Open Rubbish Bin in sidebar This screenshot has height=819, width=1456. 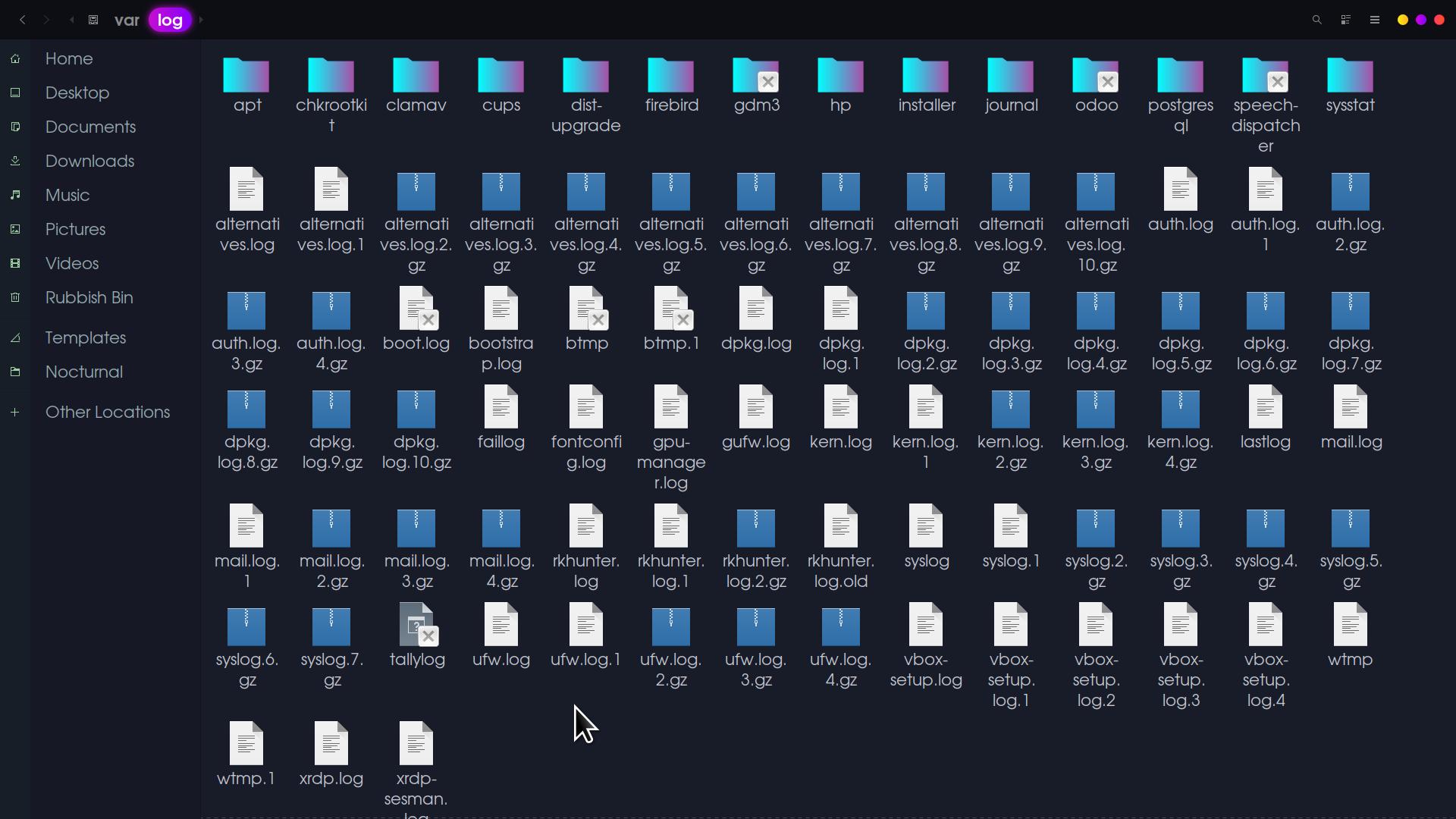pos(89,297)
